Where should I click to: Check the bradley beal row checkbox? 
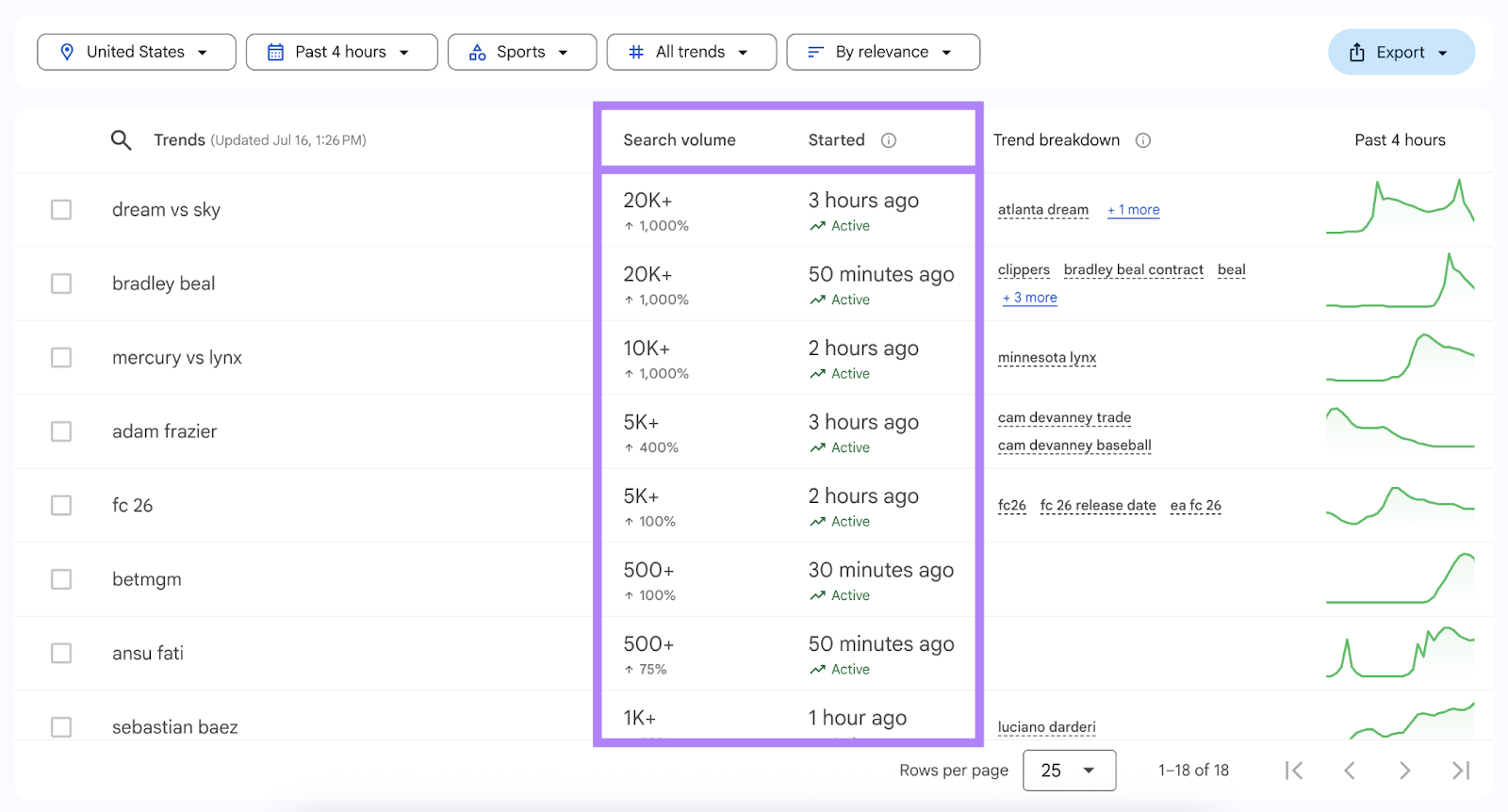coord(61,284)
